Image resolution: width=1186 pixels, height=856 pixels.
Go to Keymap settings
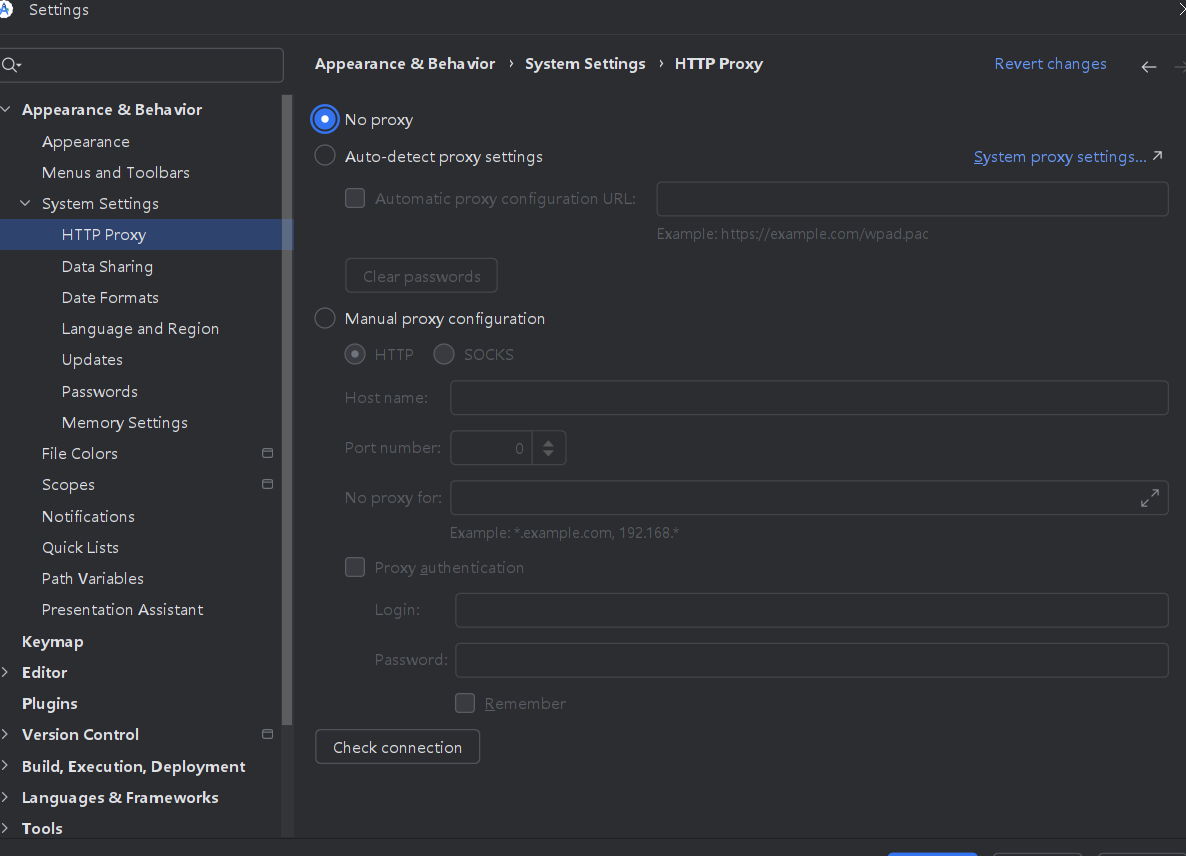coord(52,641)
